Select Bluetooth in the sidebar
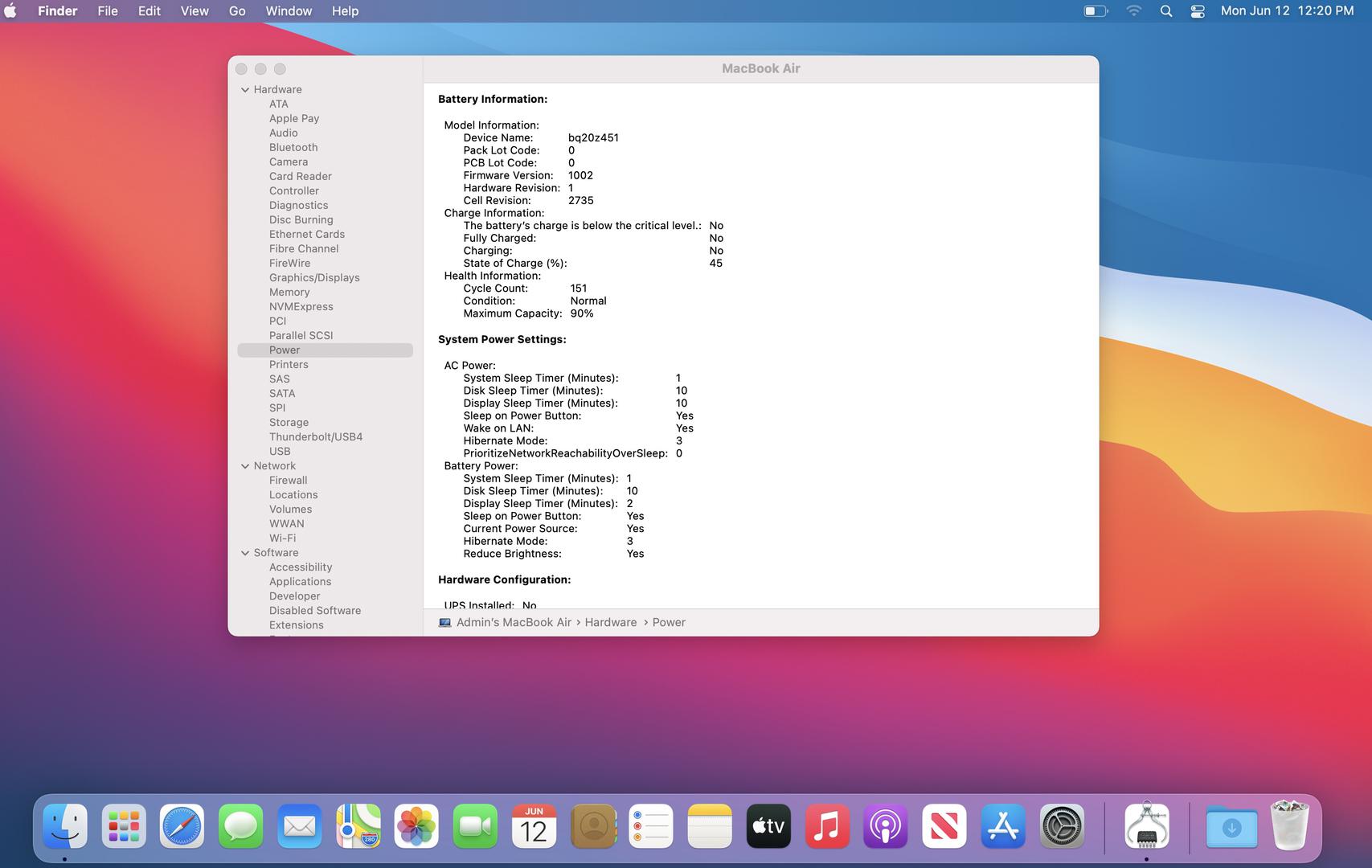 (x=293, y=148)
